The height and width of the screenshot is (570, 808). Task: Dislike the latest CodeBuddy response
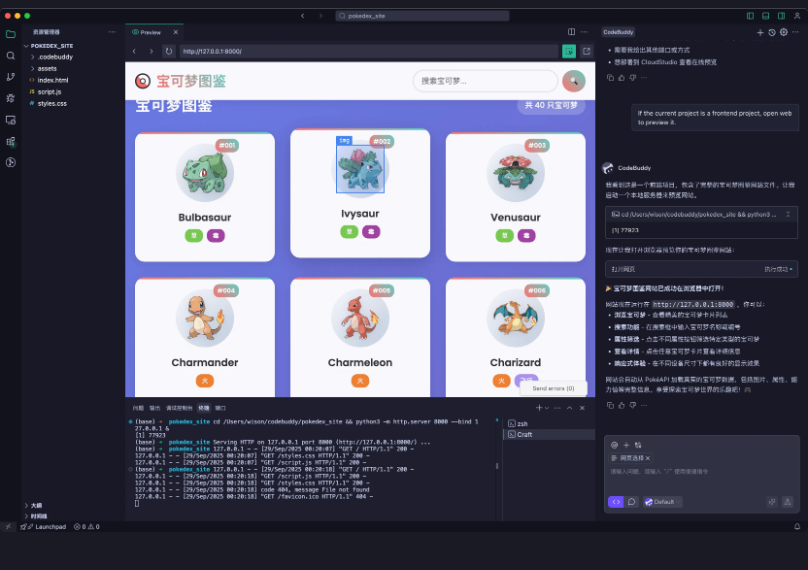[x=633, y=406]
